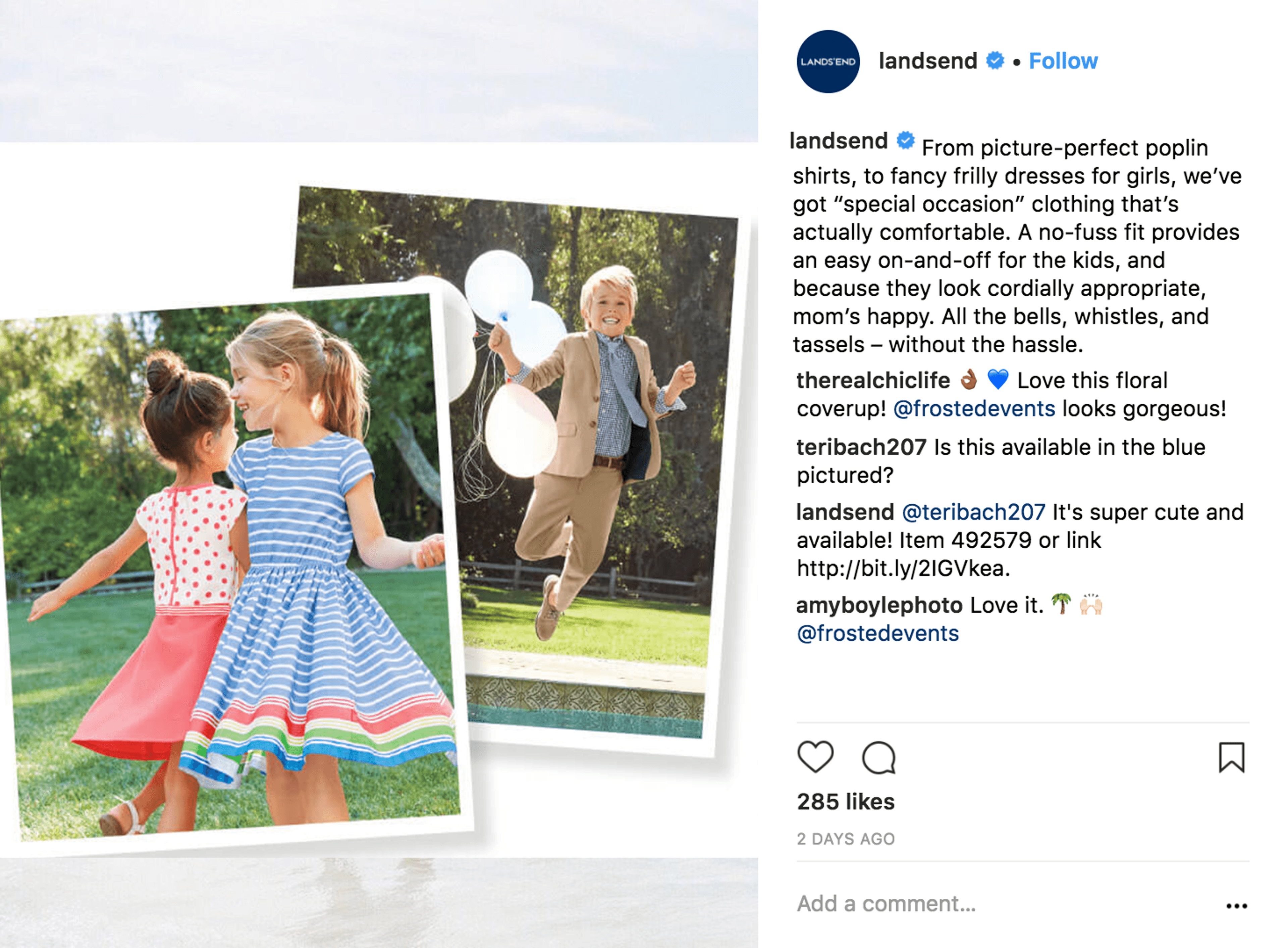Open amyboylephoto's profile
The height and width of the screenshot is (948, 1288).
click(x=880, y=605)
